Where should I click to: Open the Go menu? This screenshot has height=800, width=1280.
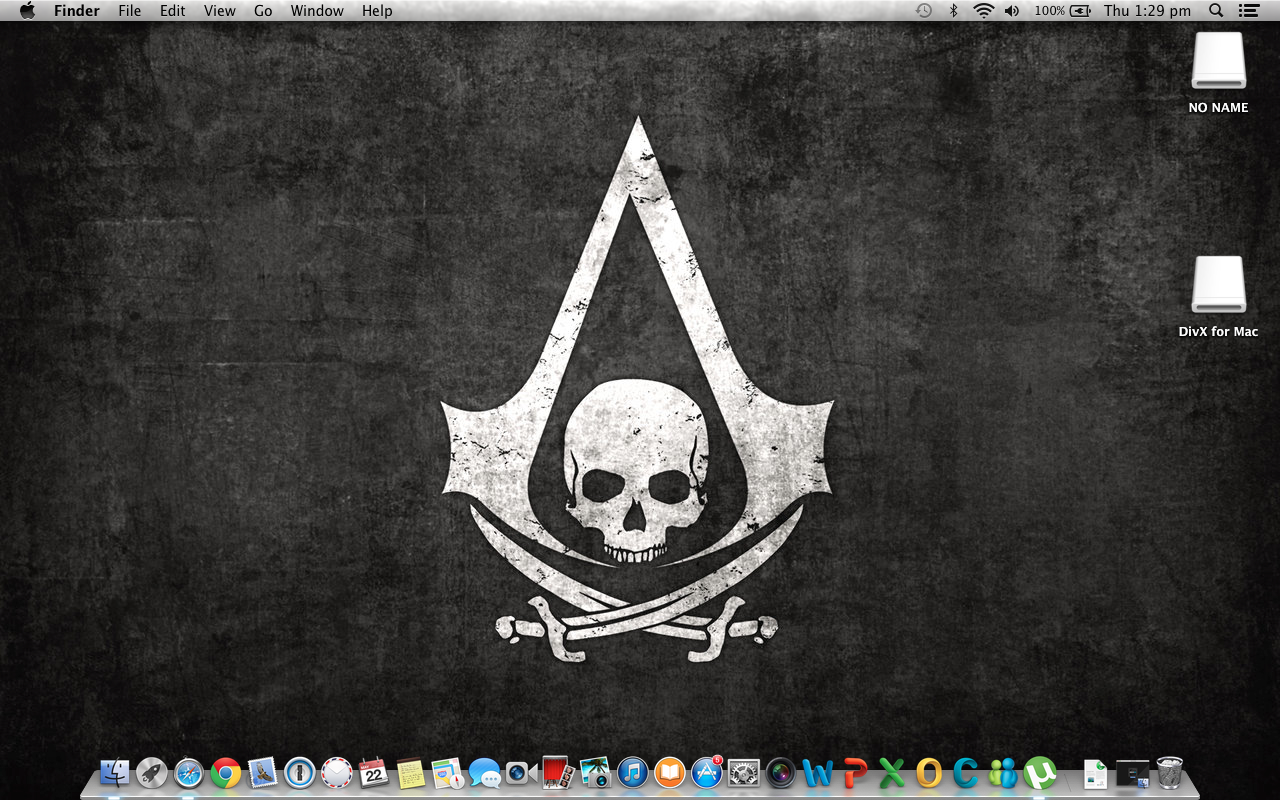pos(263,11)
